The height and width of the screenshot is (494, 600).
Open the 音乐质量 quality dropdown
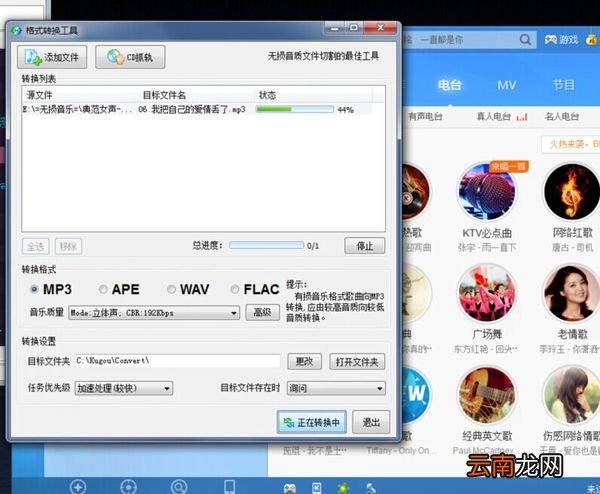[154, 313]
